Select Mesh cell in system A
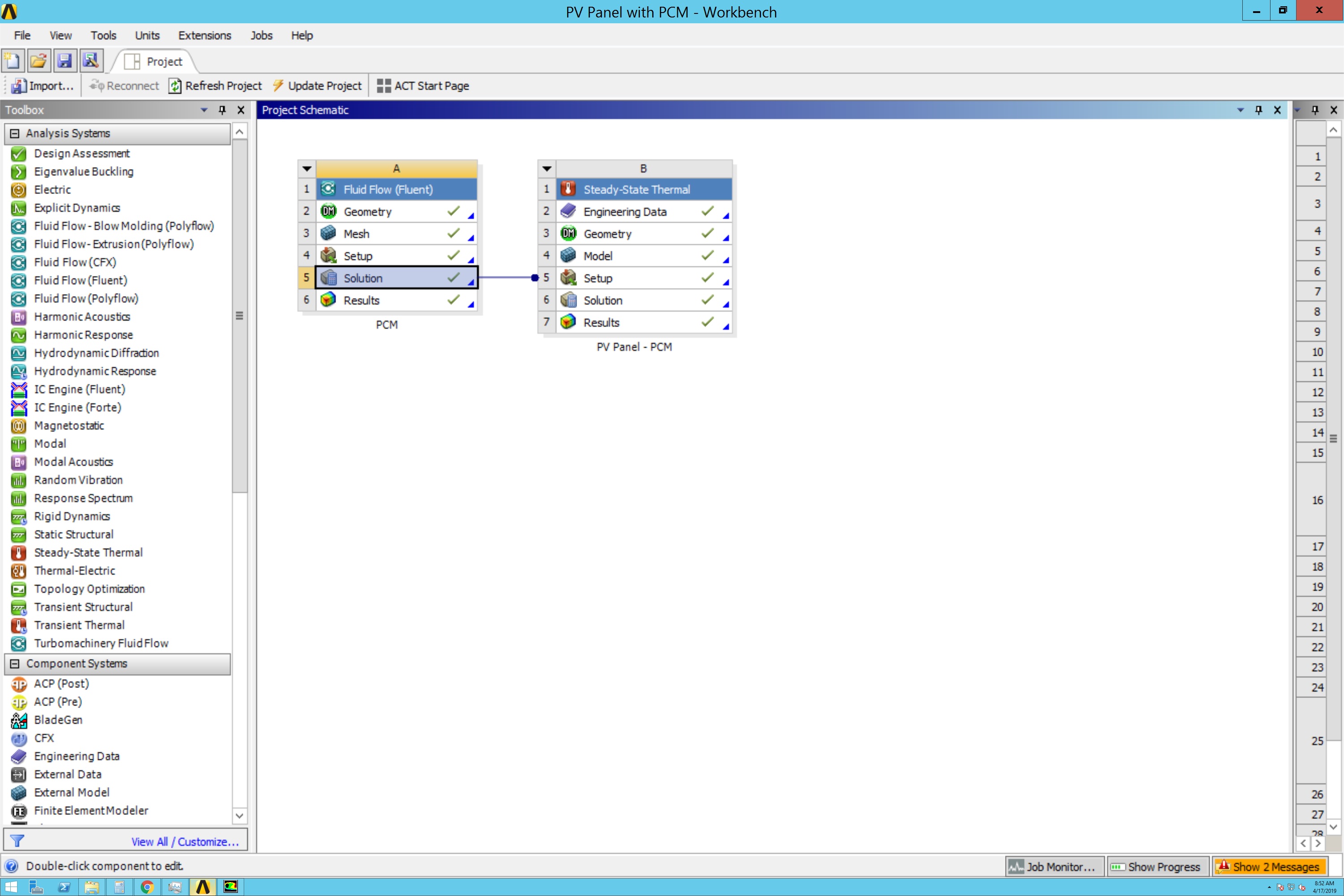Screen dimensions: 1344x896 396,234
